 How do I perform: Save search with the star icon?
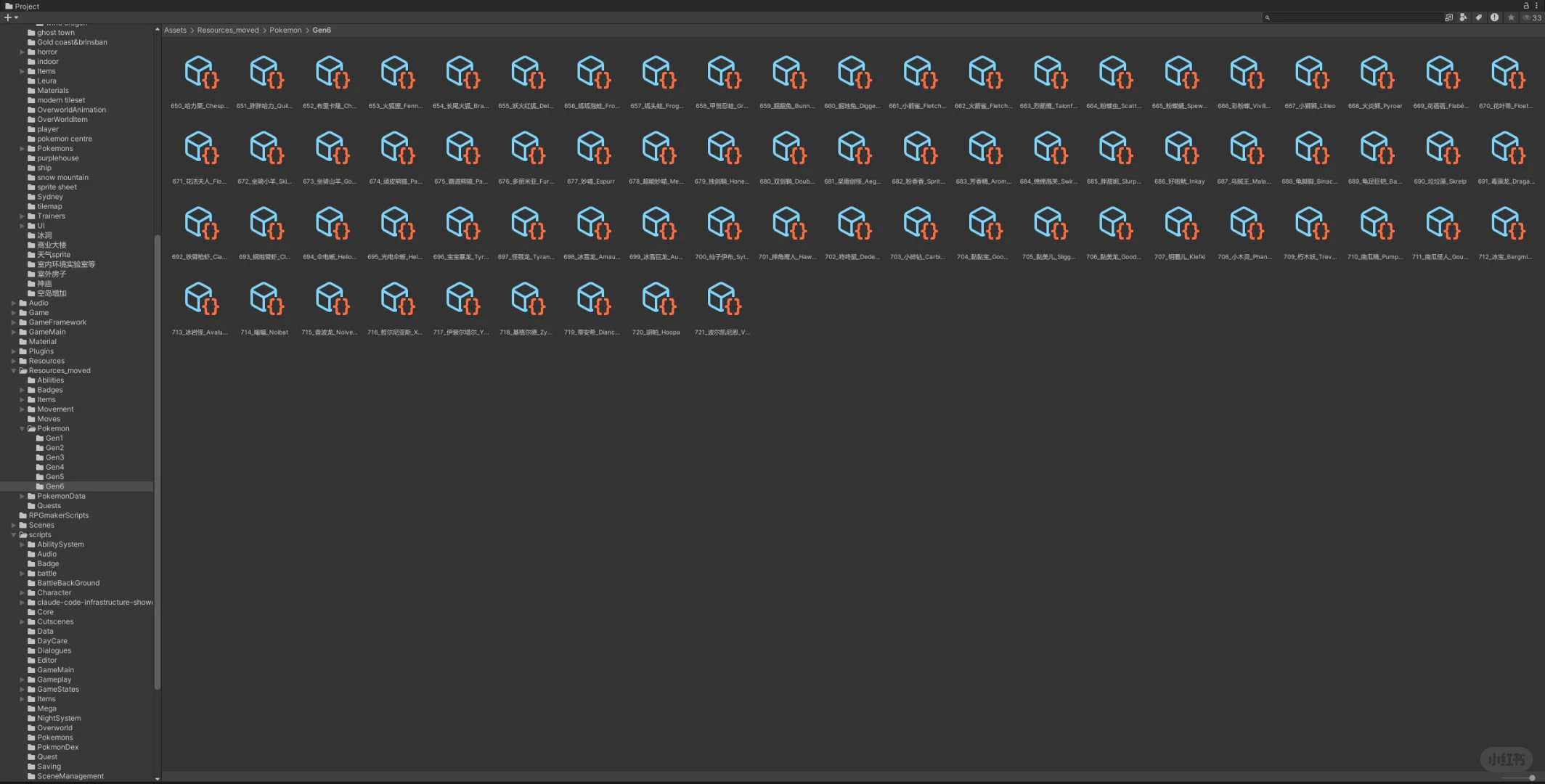point(1511,17)
